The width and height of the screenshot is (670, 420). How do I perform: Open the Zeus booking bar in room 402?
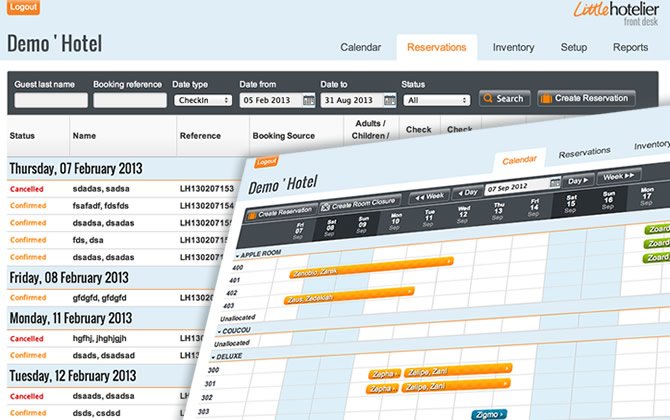point(349,295)
